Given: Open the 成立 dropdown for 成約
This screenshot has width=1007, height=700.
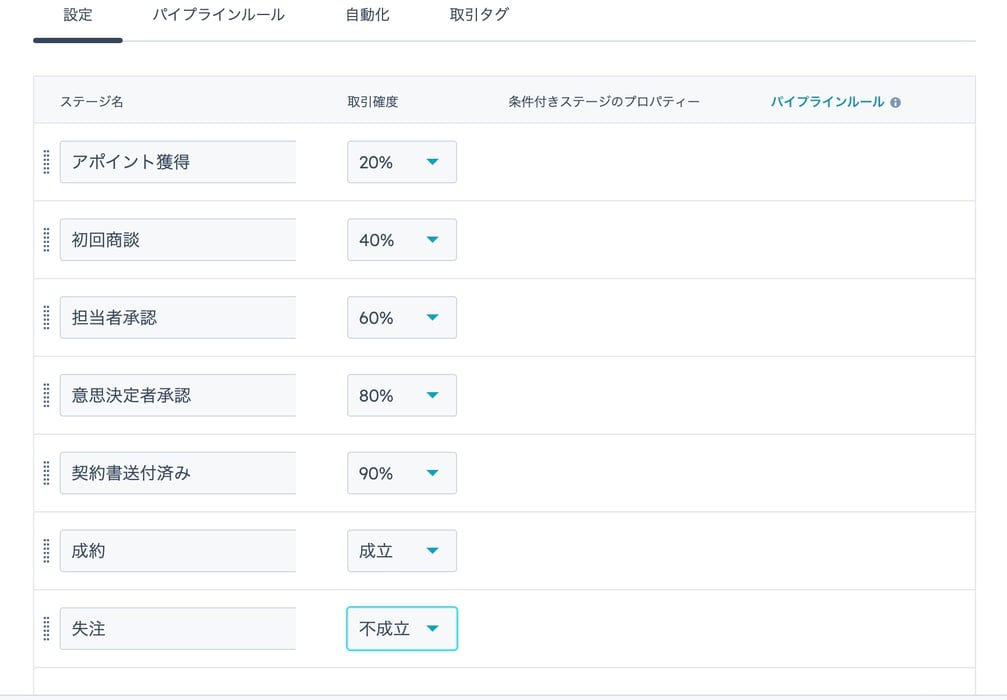Looking at the screenshot, I should click(x=401, y=550).
